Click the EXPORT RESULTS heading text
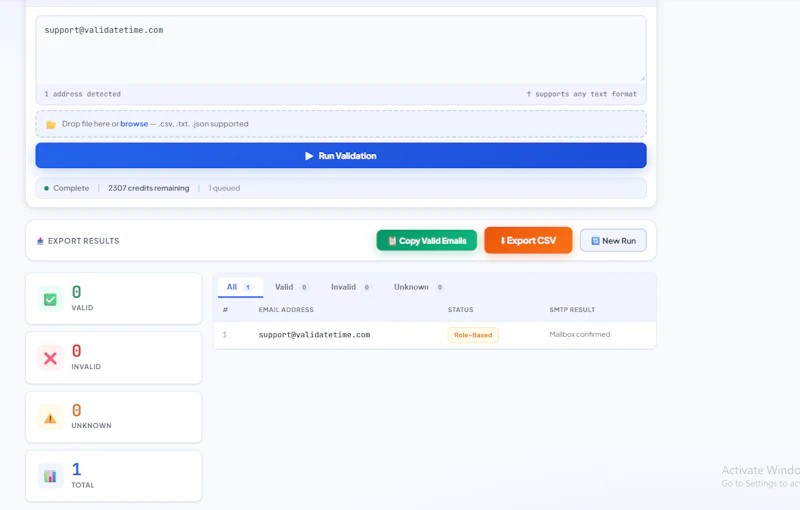 point(84,241)
